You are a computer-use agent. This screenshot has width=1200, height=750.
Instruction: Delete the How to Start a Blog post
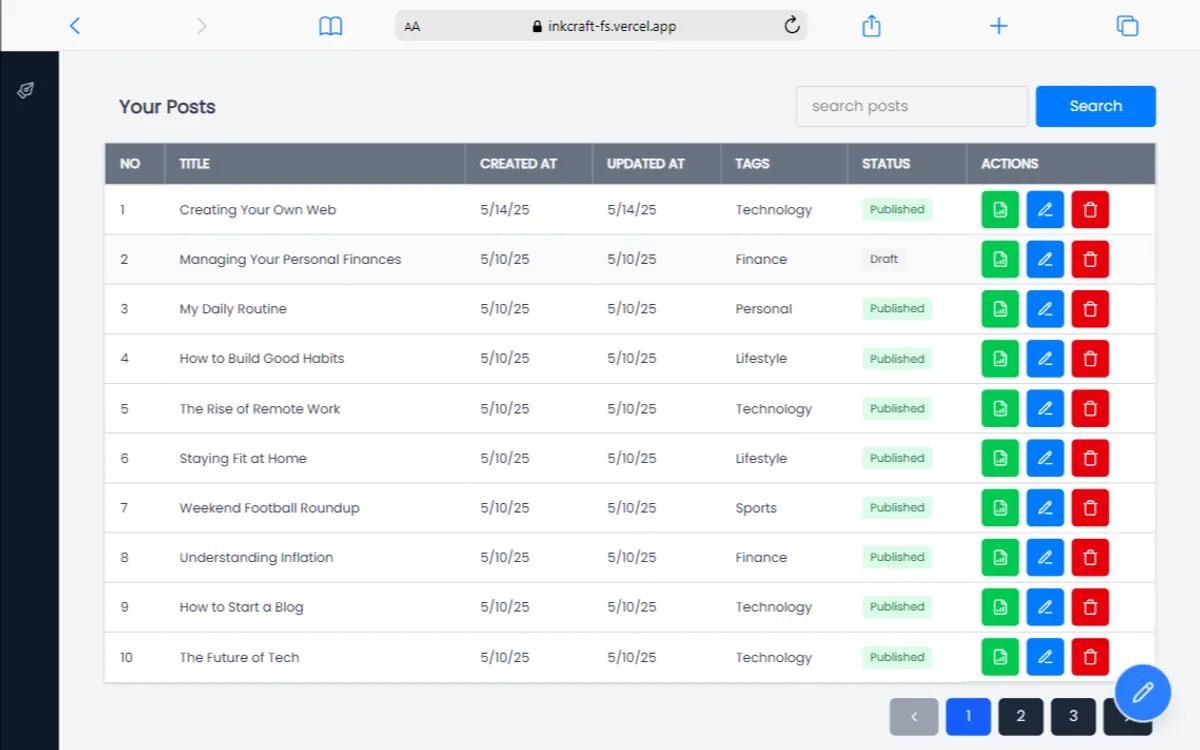click(1090, 607)
